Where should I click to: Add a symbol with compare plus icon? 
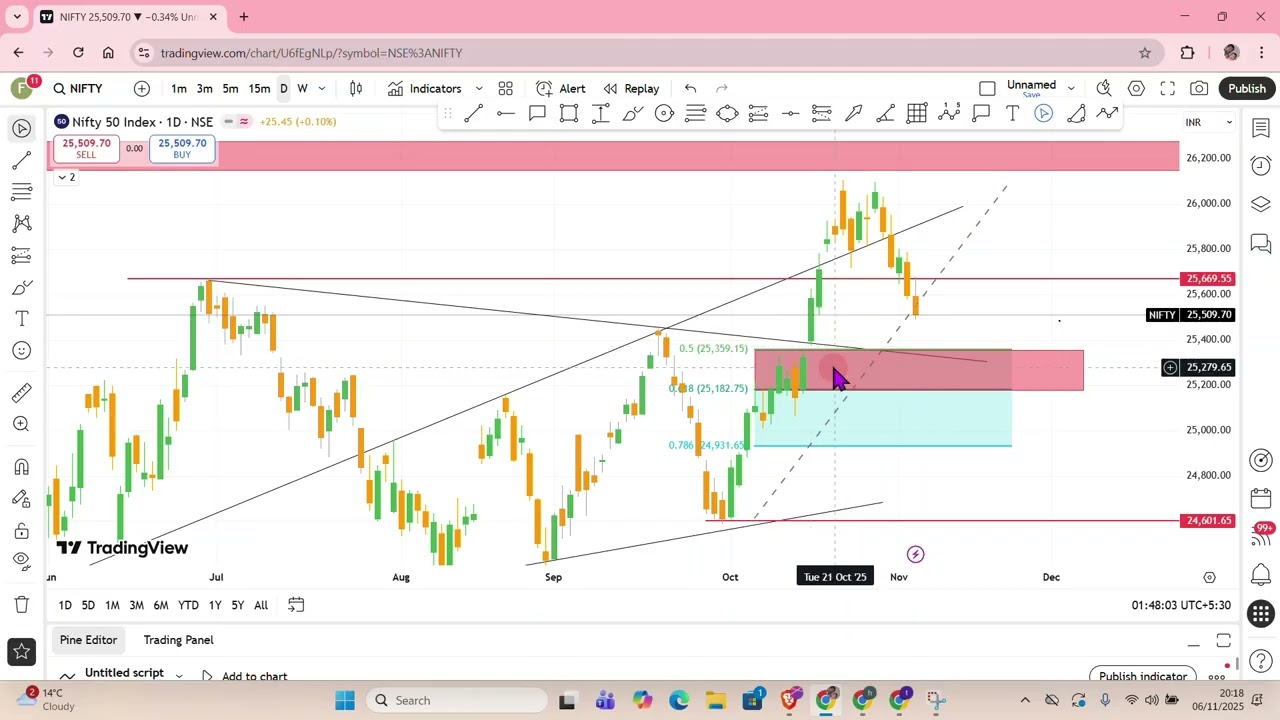pyautogui.click(x=142, y=89)
